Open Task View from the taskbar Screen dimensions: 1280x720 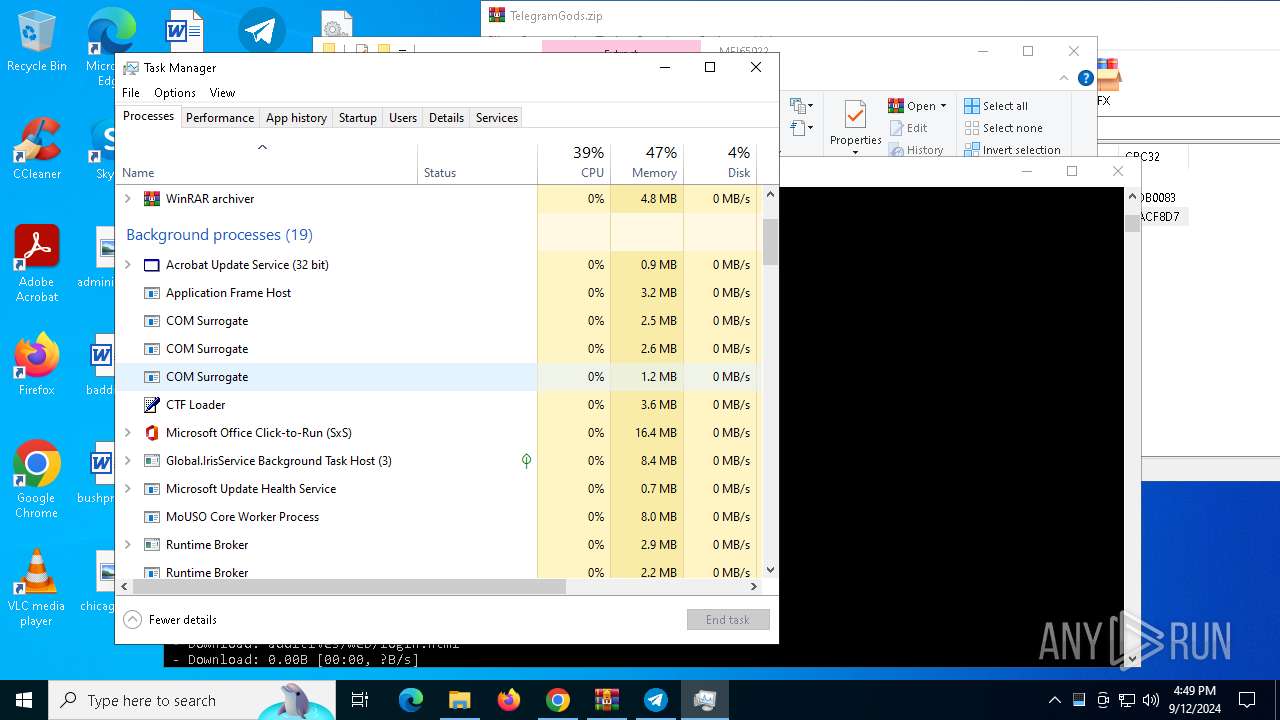click(x=361, y=700)
